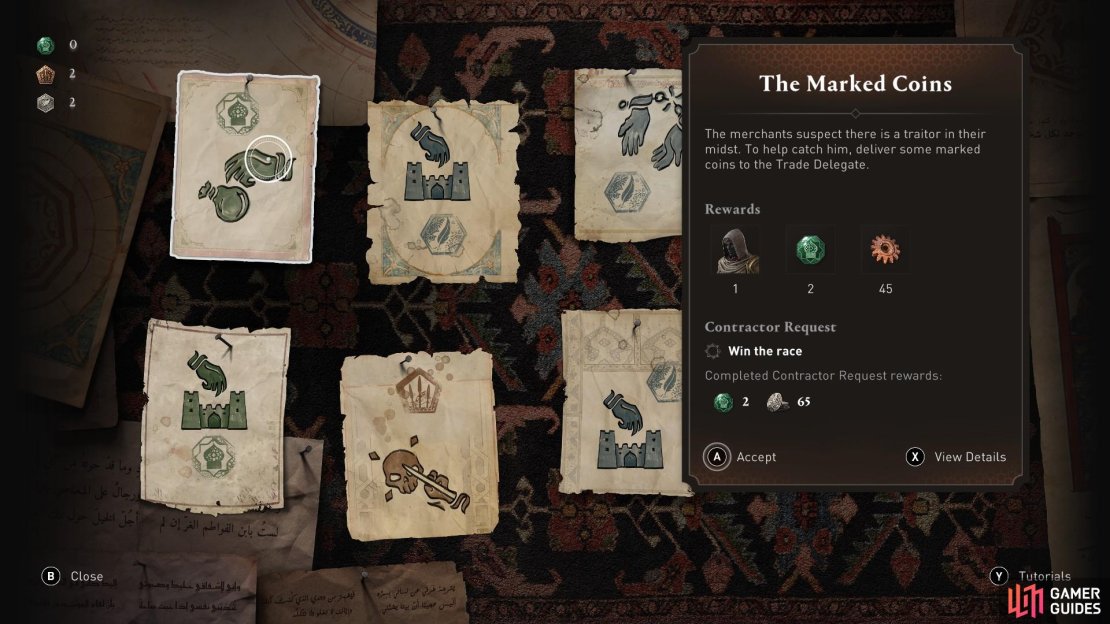Click the Gamer Guides logo
Screen dimensions: 1110x624
1055,599
